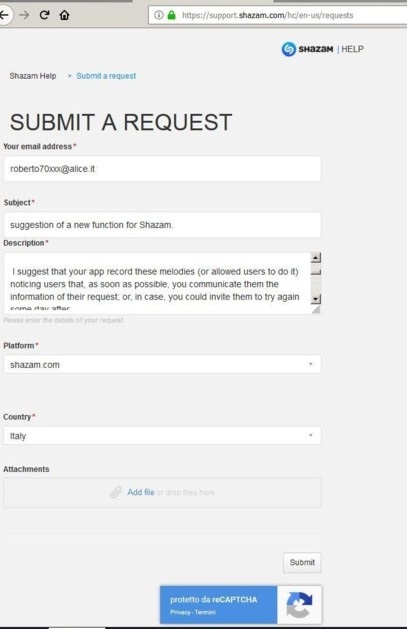The width and height of the screenshot is (407, 629).
Task: Click the paperclip attachment icon
Action: pos(116,492)
